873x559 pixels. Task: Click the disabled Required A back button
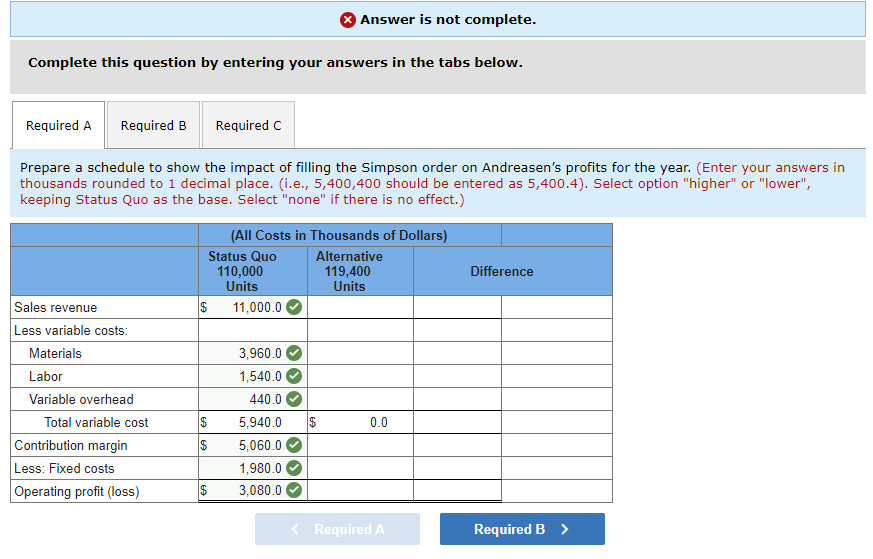[337, 529]
